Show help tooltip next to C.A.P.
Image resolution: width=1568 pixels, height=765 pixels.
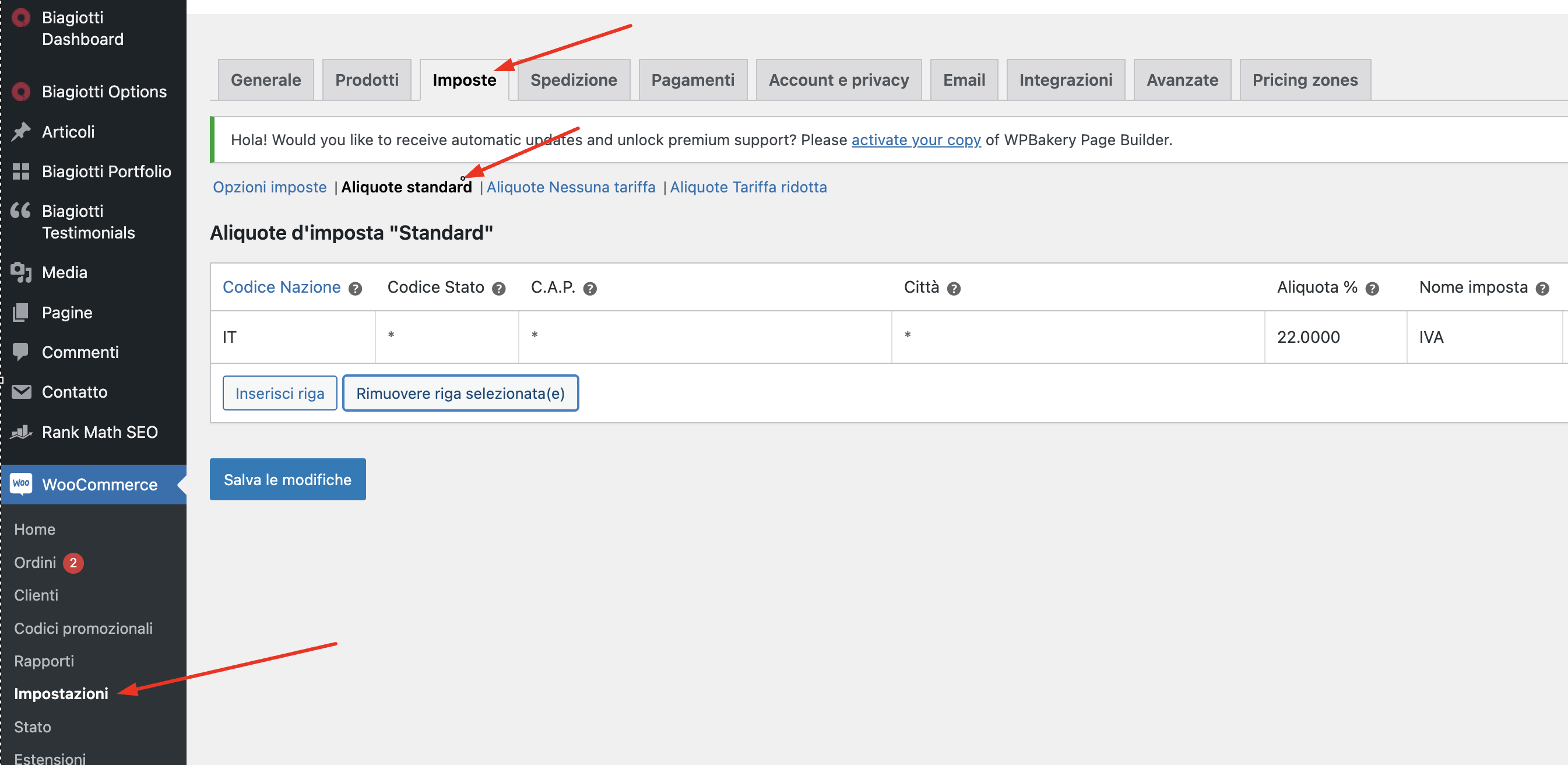pyautogui.click(x=590, y=289)
